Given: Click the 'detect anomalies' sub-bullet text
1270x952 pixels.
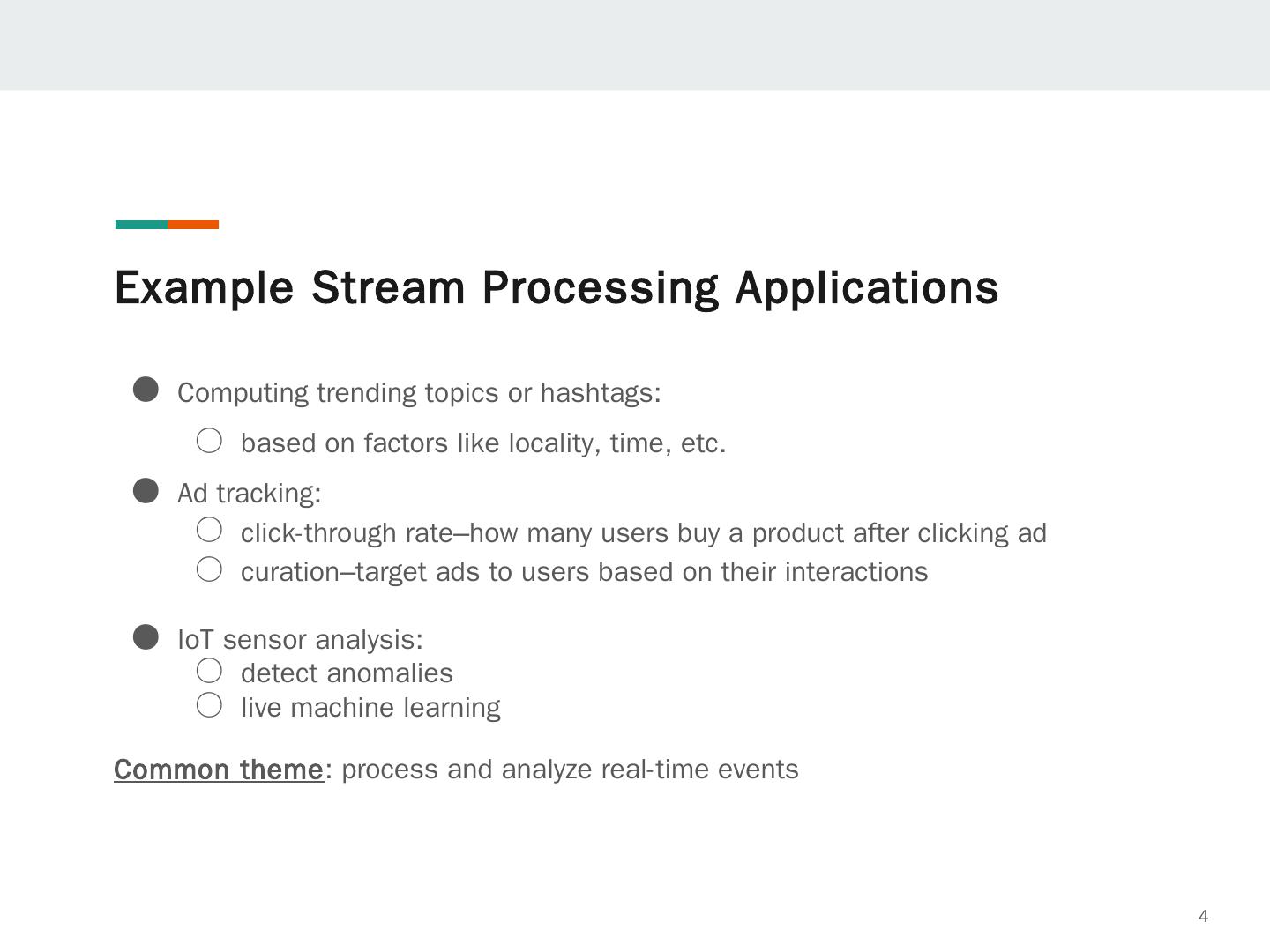Looking at the screenshot, I should pos(347,673).
